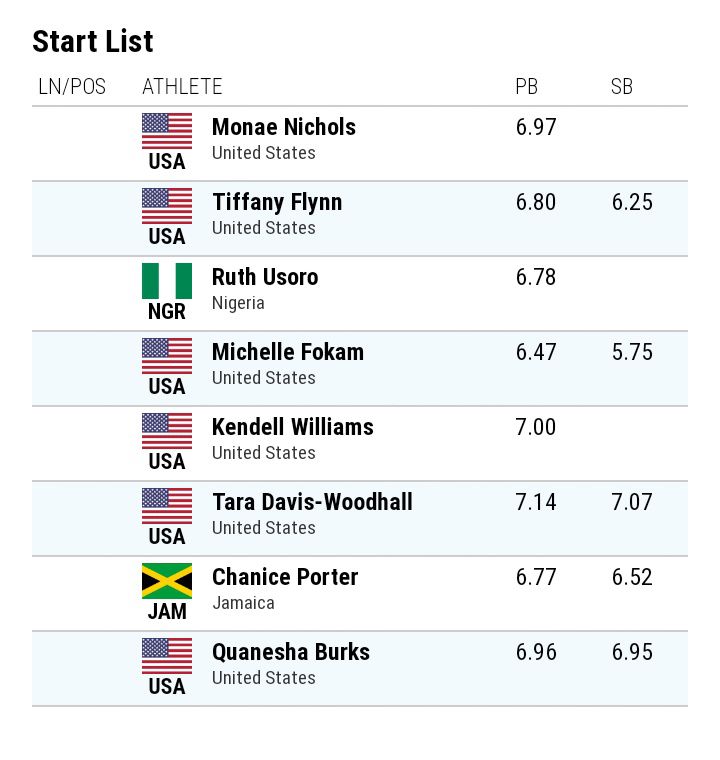
Task: Click the SB column header
Action: coord(622,87)
